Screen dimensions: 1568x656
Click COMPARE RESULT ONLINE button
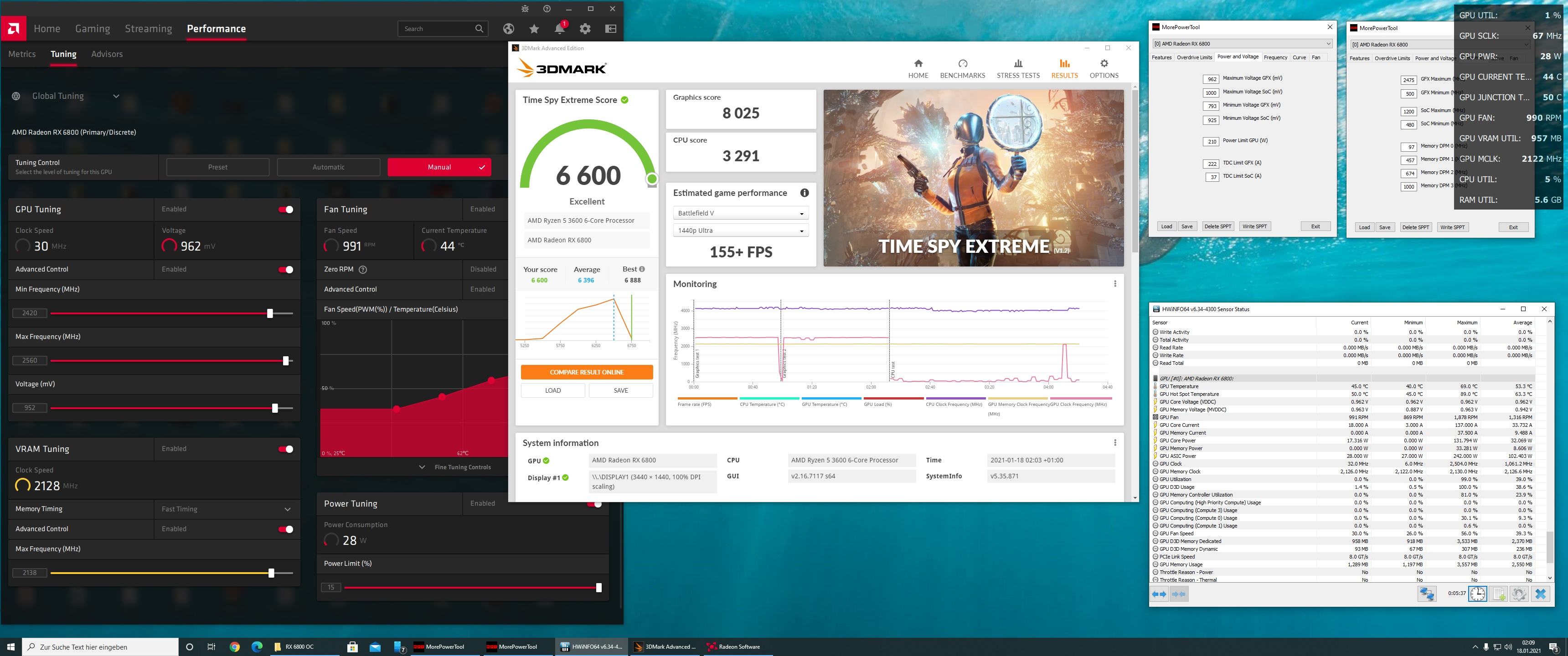click(x=587, y=372)
